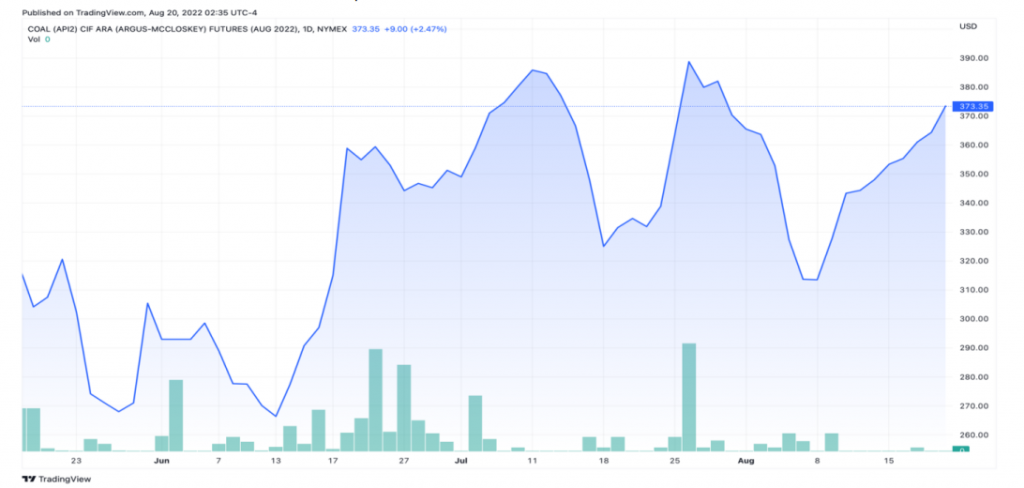
Task: Click the '23' date label on the time axis
Action: pos(76,461)
